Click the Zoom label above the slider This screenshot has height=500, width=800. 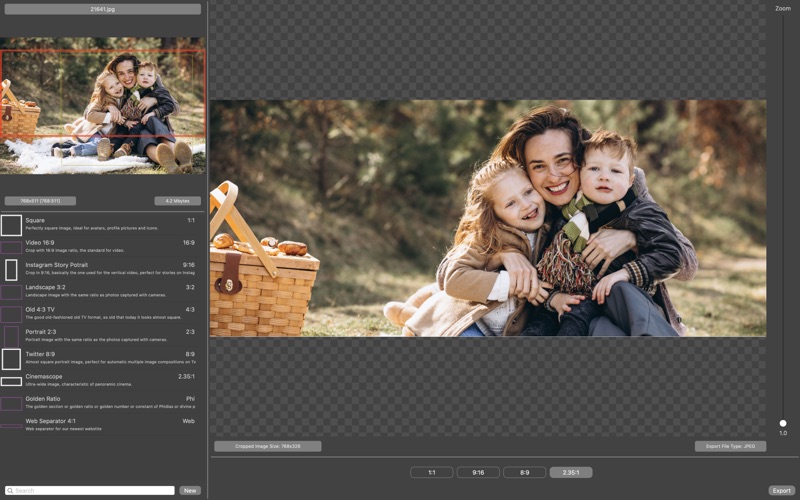pyautogui.click(x=783, y=8)
